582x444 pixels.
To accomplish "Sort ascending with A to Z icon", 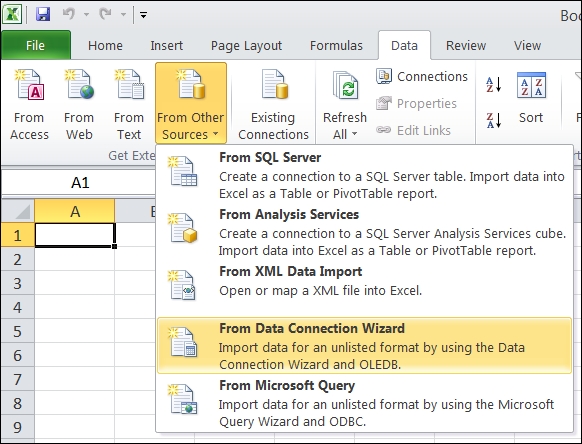I will [x=494, y=84].
